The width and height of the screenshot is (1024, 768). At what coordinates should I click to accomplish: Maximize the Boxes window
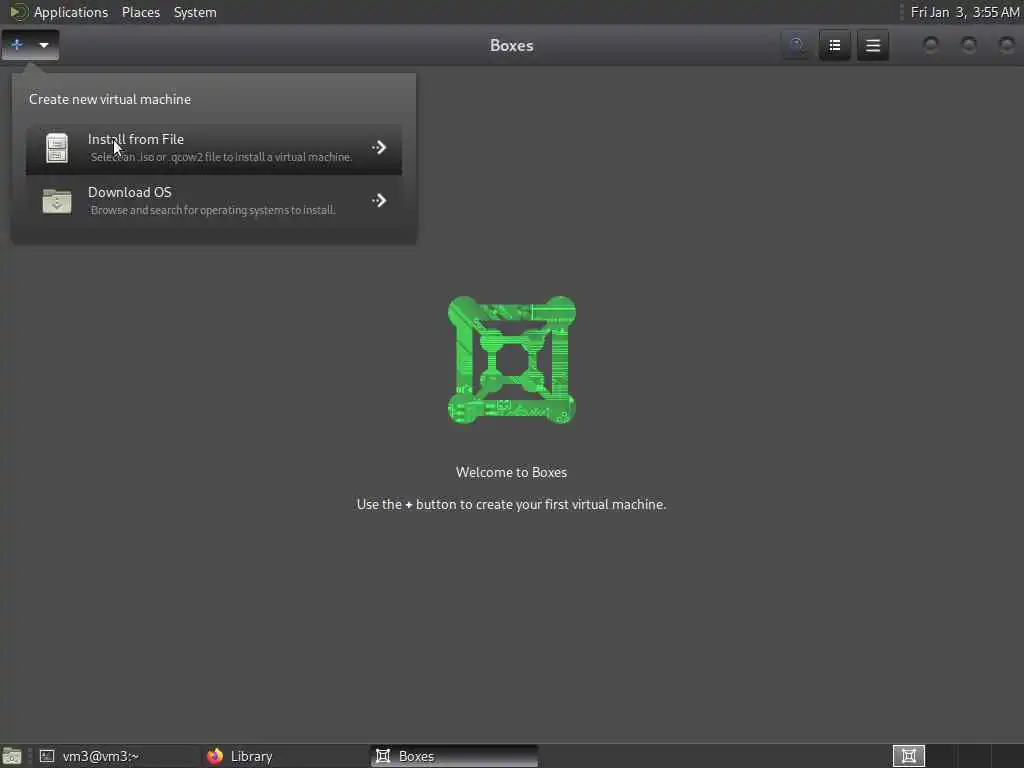tap(969, 45)
